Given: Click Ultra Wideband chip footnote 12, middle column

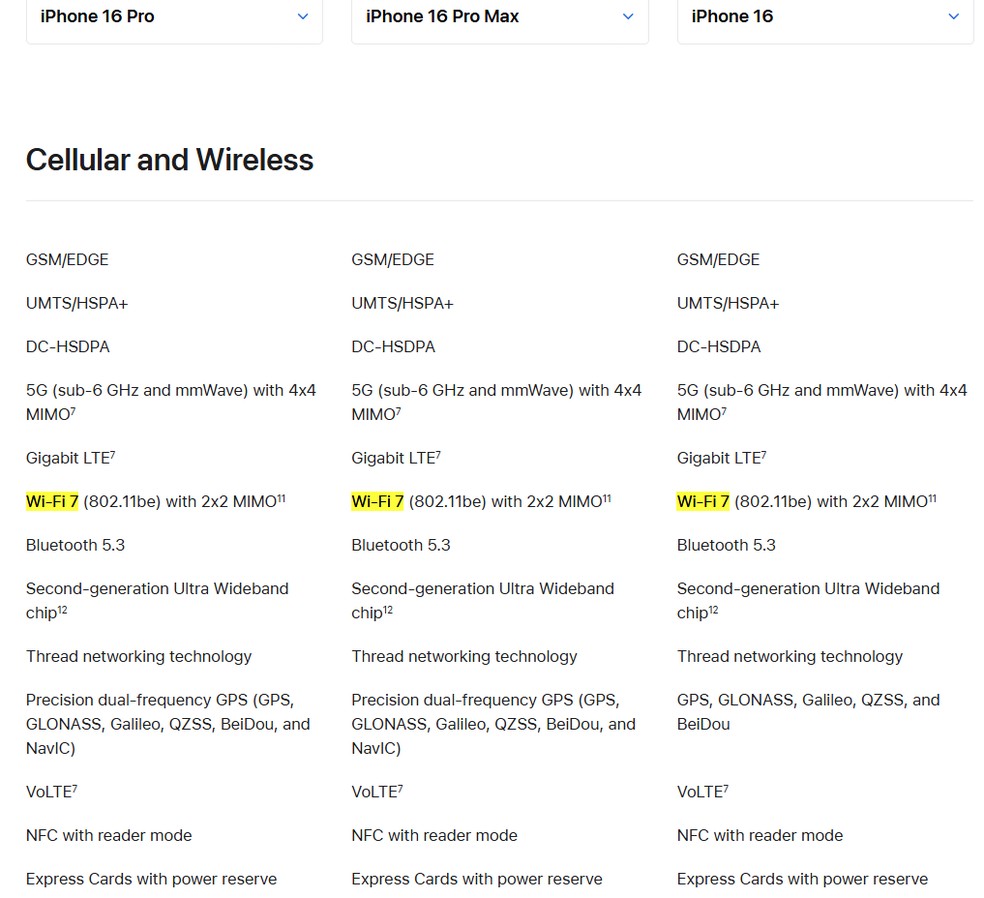Looking at the screenshot, I should click(388, 609).
